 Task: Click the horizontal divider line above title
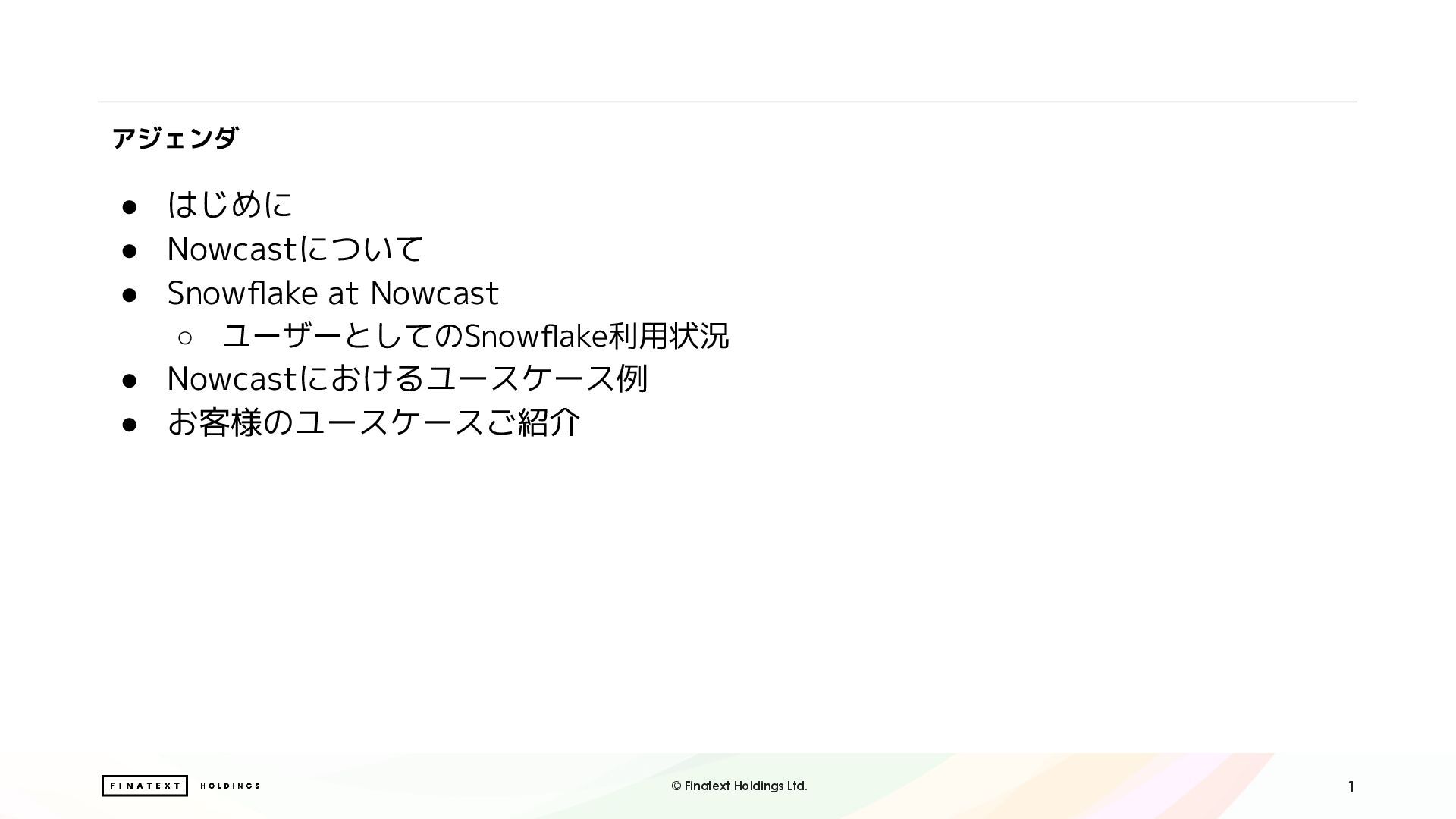click(x=728, y=102)
